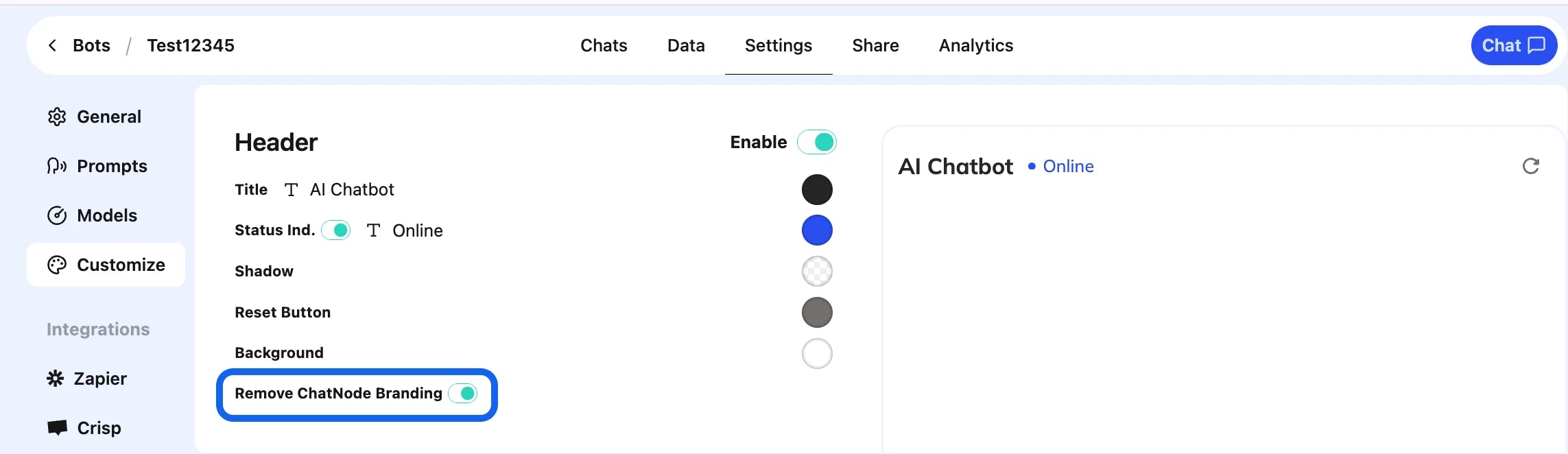
Task: Open the Background color swatch
Action: [x=816, y=353]
